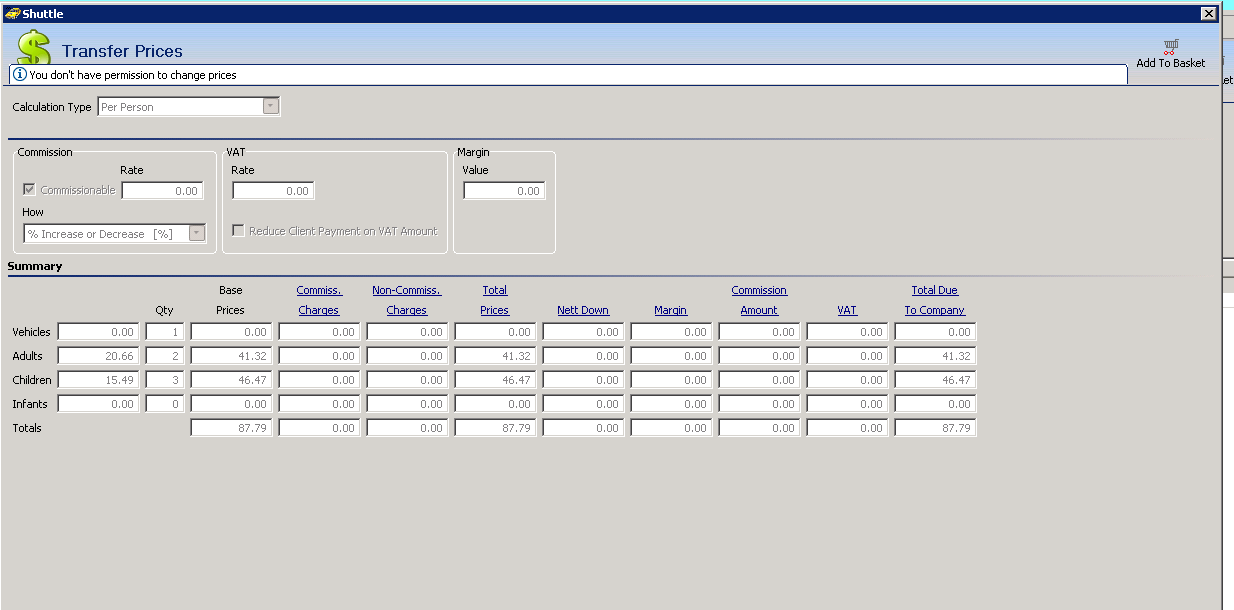
Task: Click the Vehicles Qty field
Action: (165, 332)
